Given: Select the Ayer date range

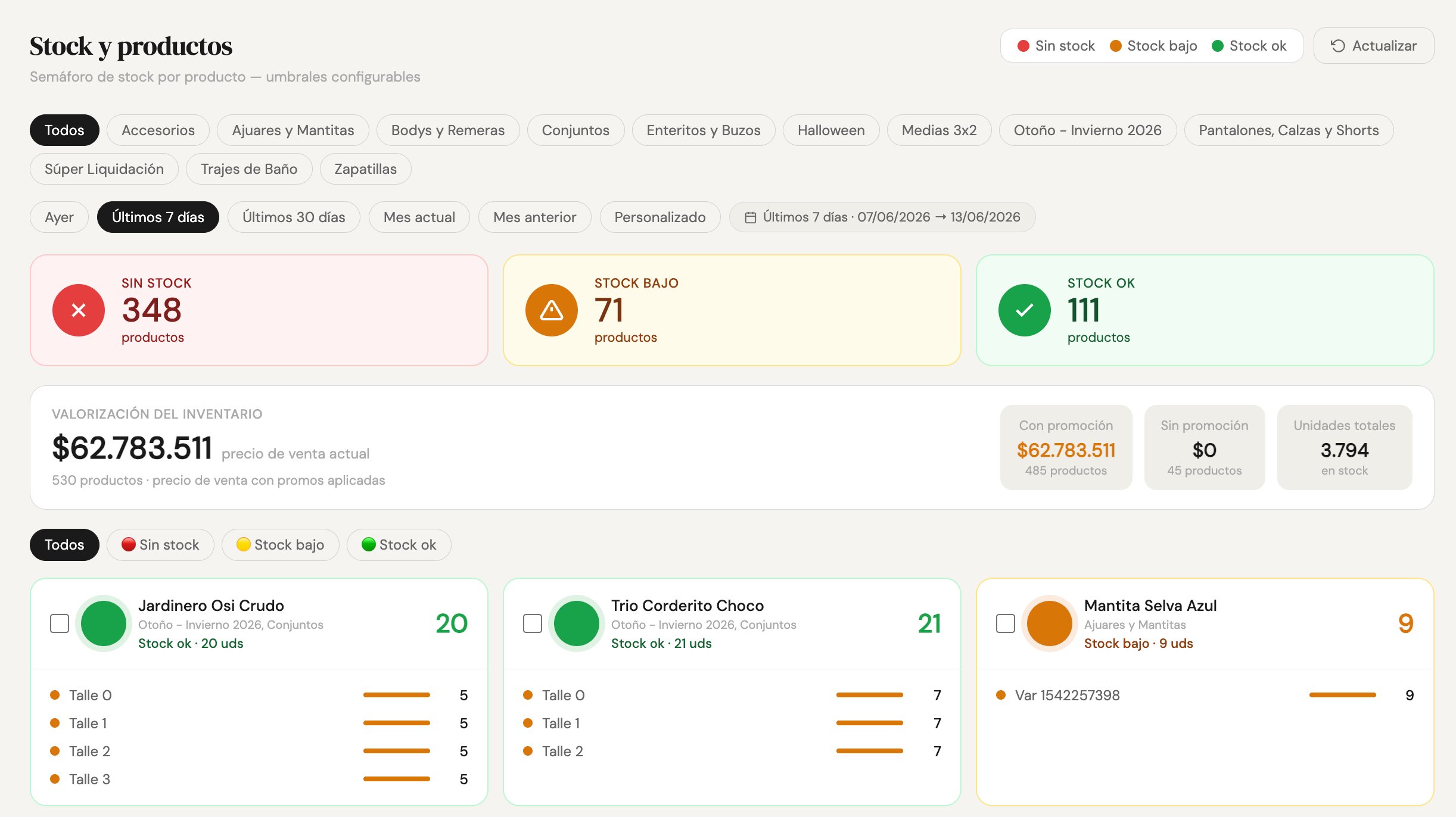Looking at the screenshot, I should [x=59, y=217].
